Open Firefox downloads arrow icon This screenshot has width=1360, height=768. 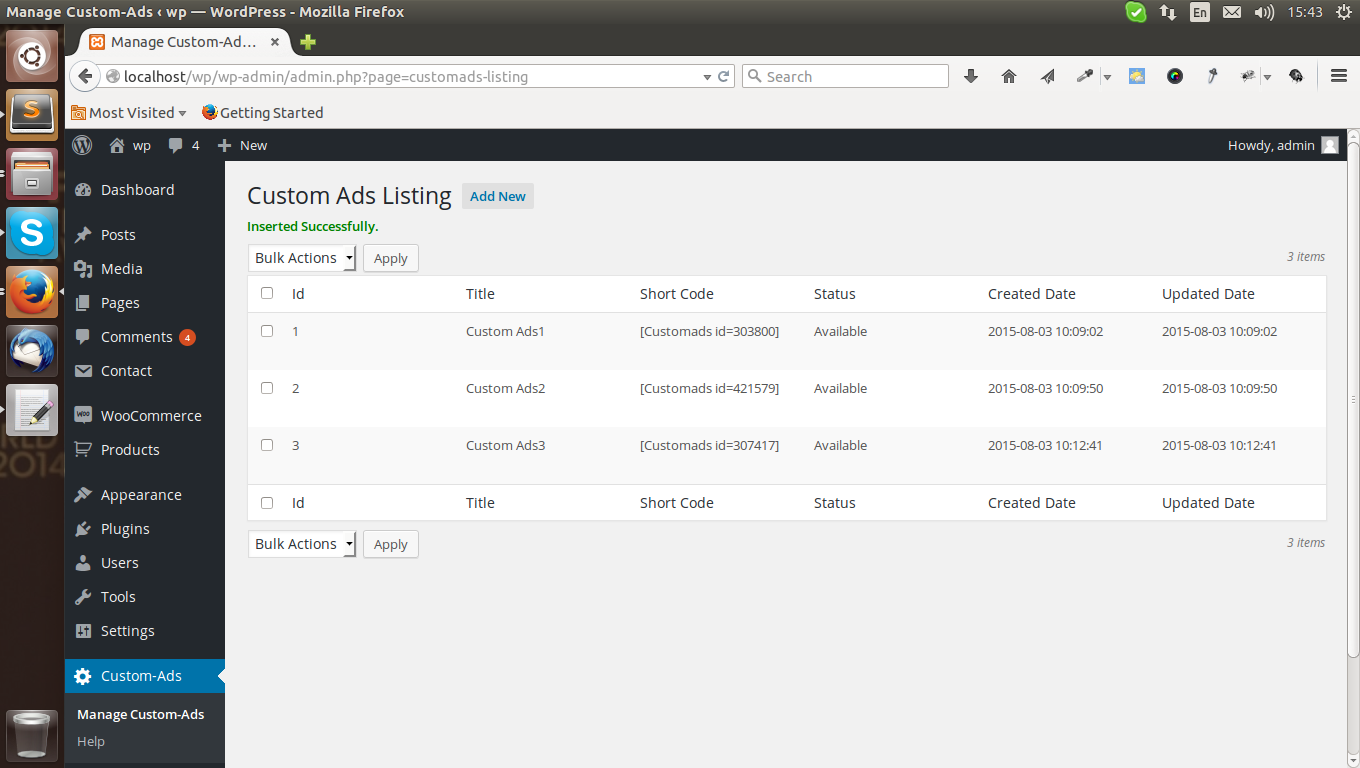coord(970,76)
